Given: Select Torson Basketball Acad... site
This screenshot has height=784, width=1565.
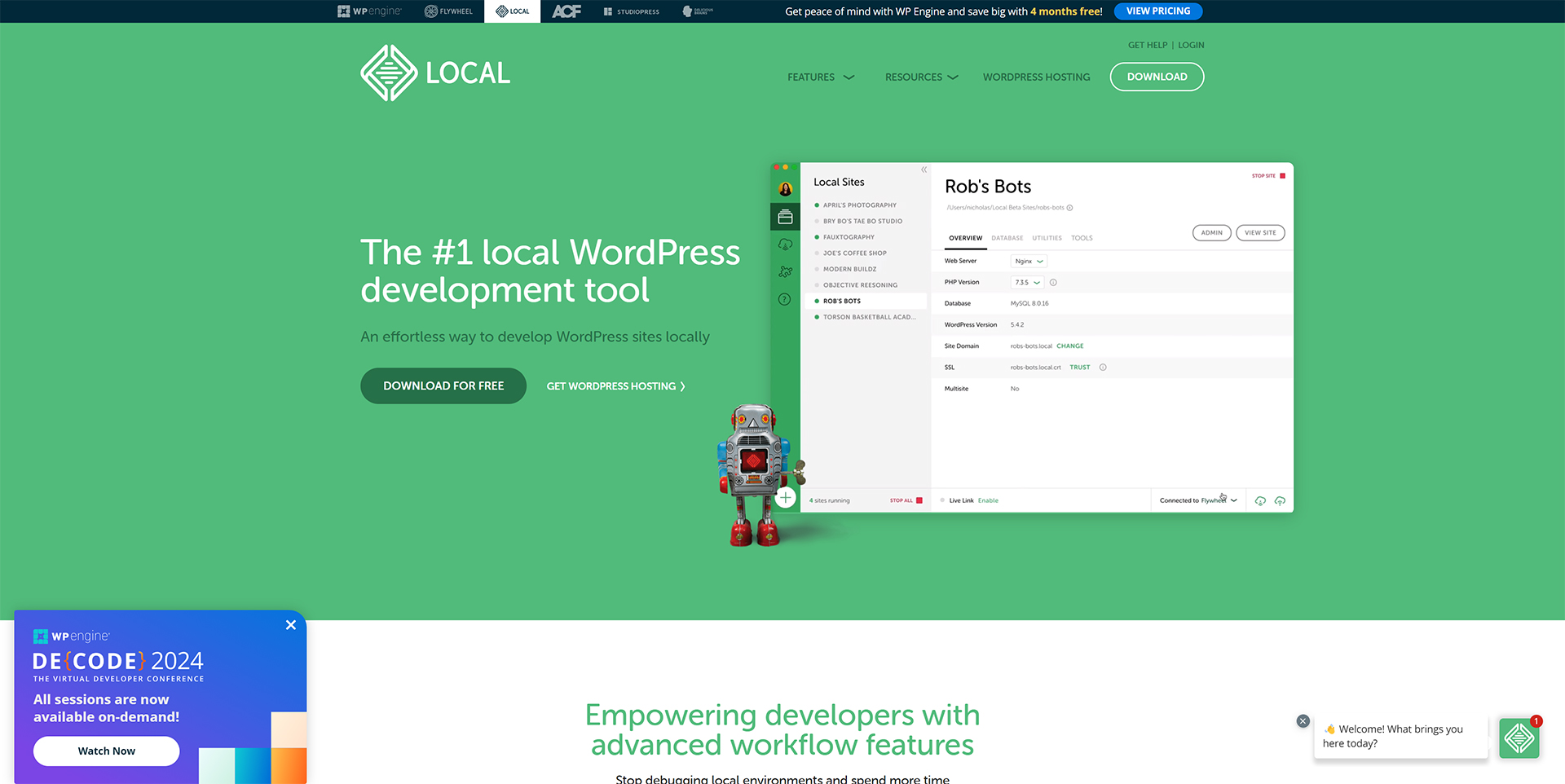Looking at the screenshot, I should coord(869,317).
